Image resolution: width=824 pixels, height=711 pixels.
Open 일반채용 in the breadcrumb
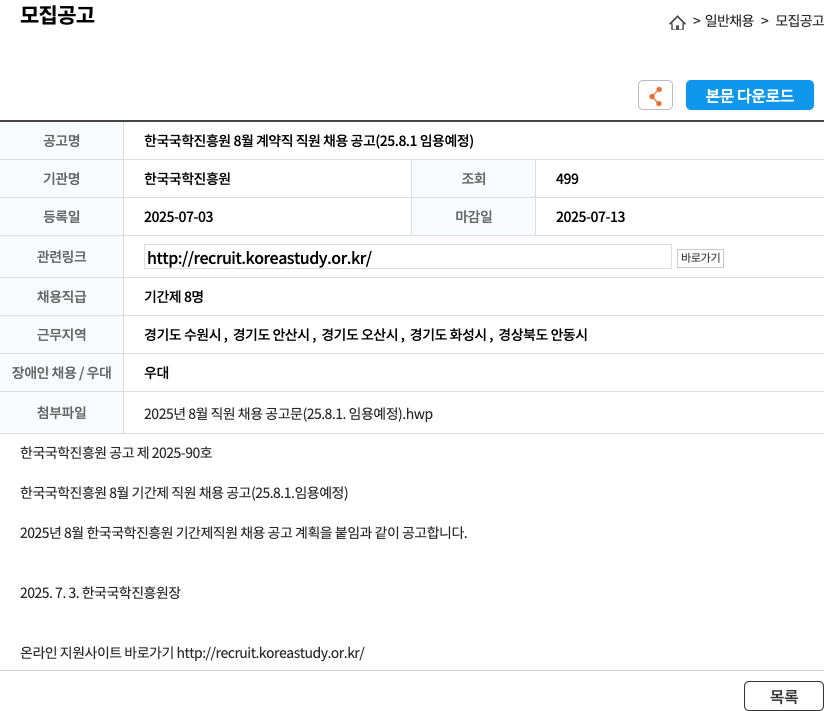click(729, 21)
